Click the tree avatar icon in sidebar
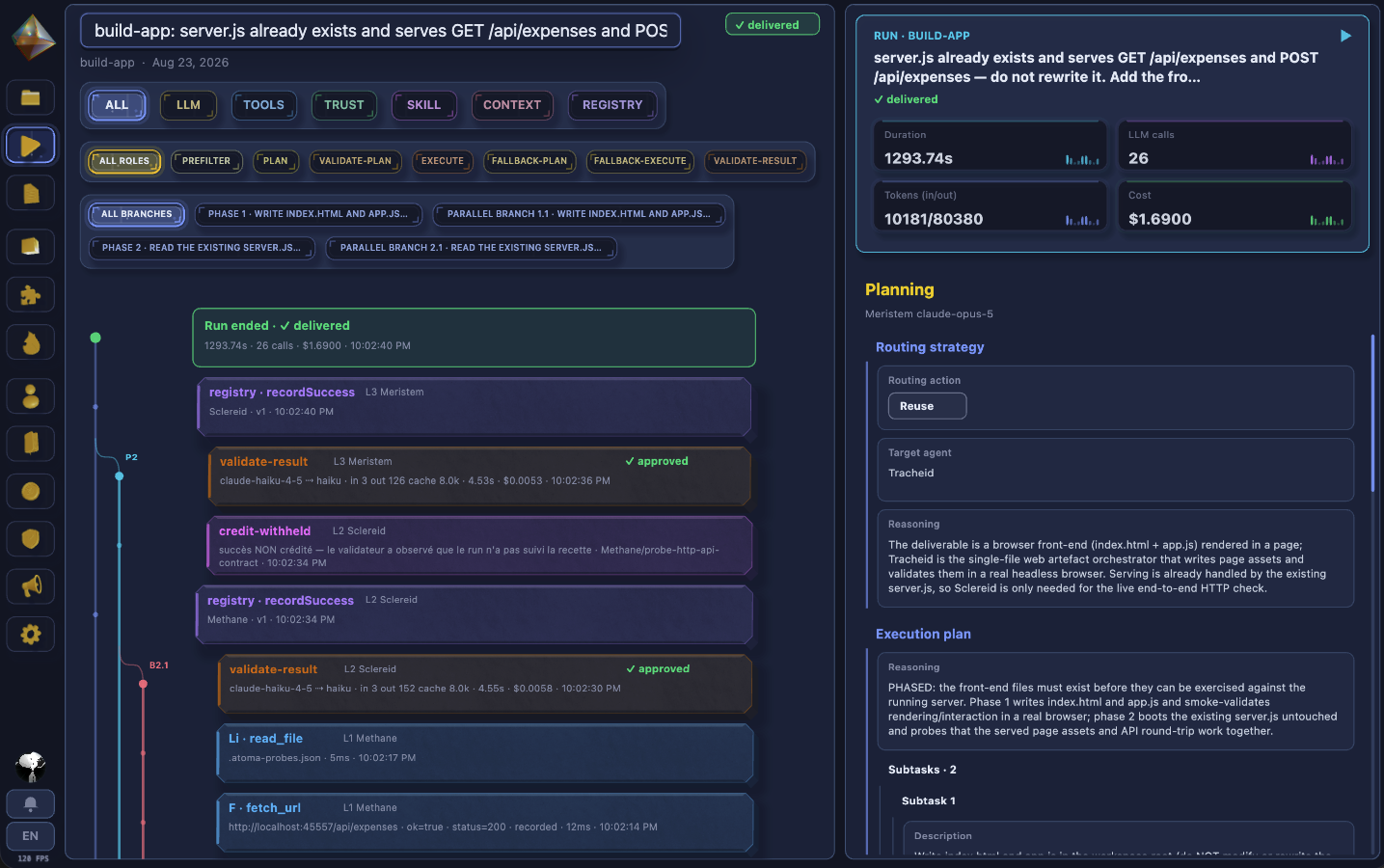1384x868 pixels. [x=31, y=767]
